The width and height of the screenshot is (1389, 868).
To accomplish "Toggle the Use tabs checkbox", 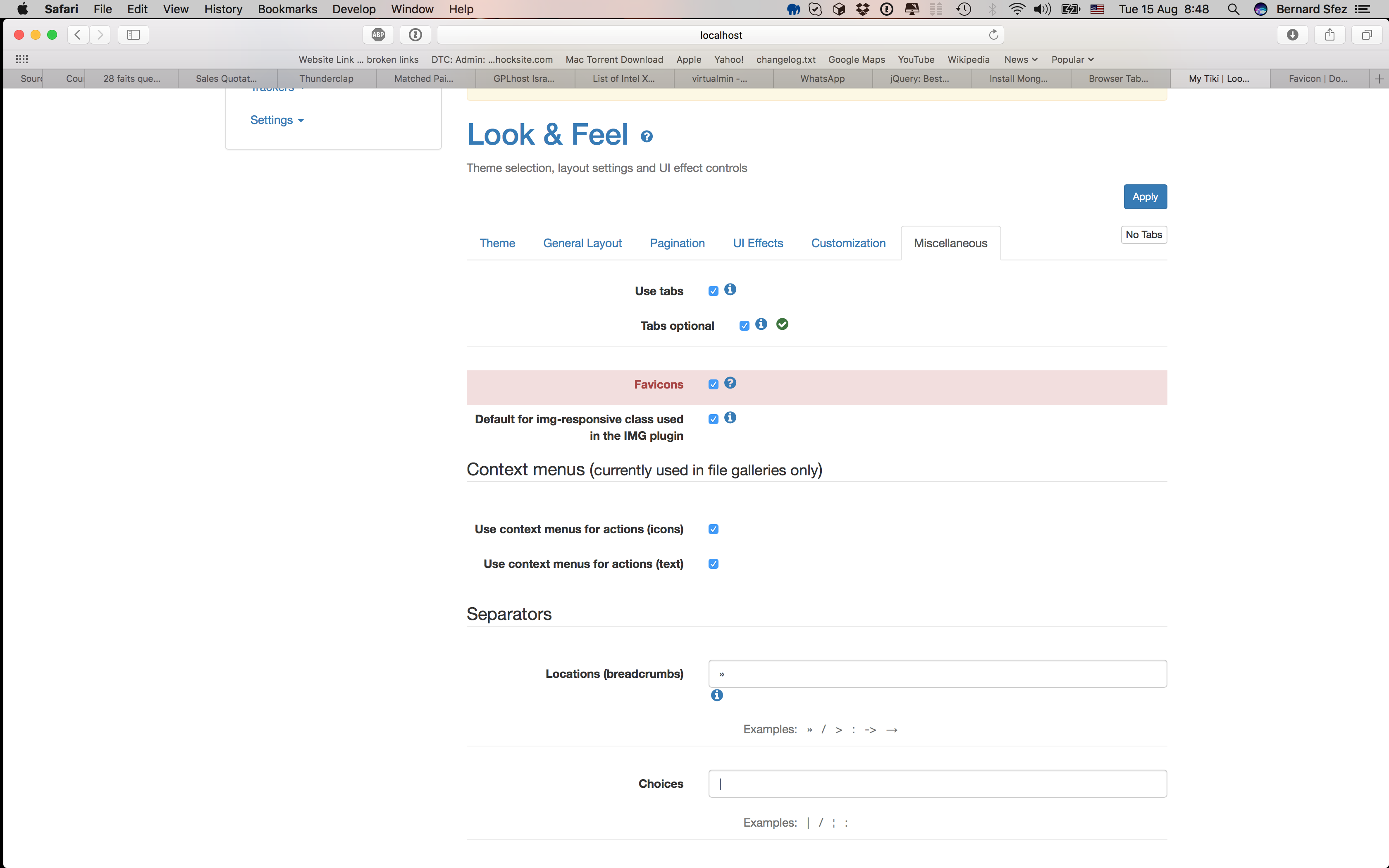I will coord(714,291).
